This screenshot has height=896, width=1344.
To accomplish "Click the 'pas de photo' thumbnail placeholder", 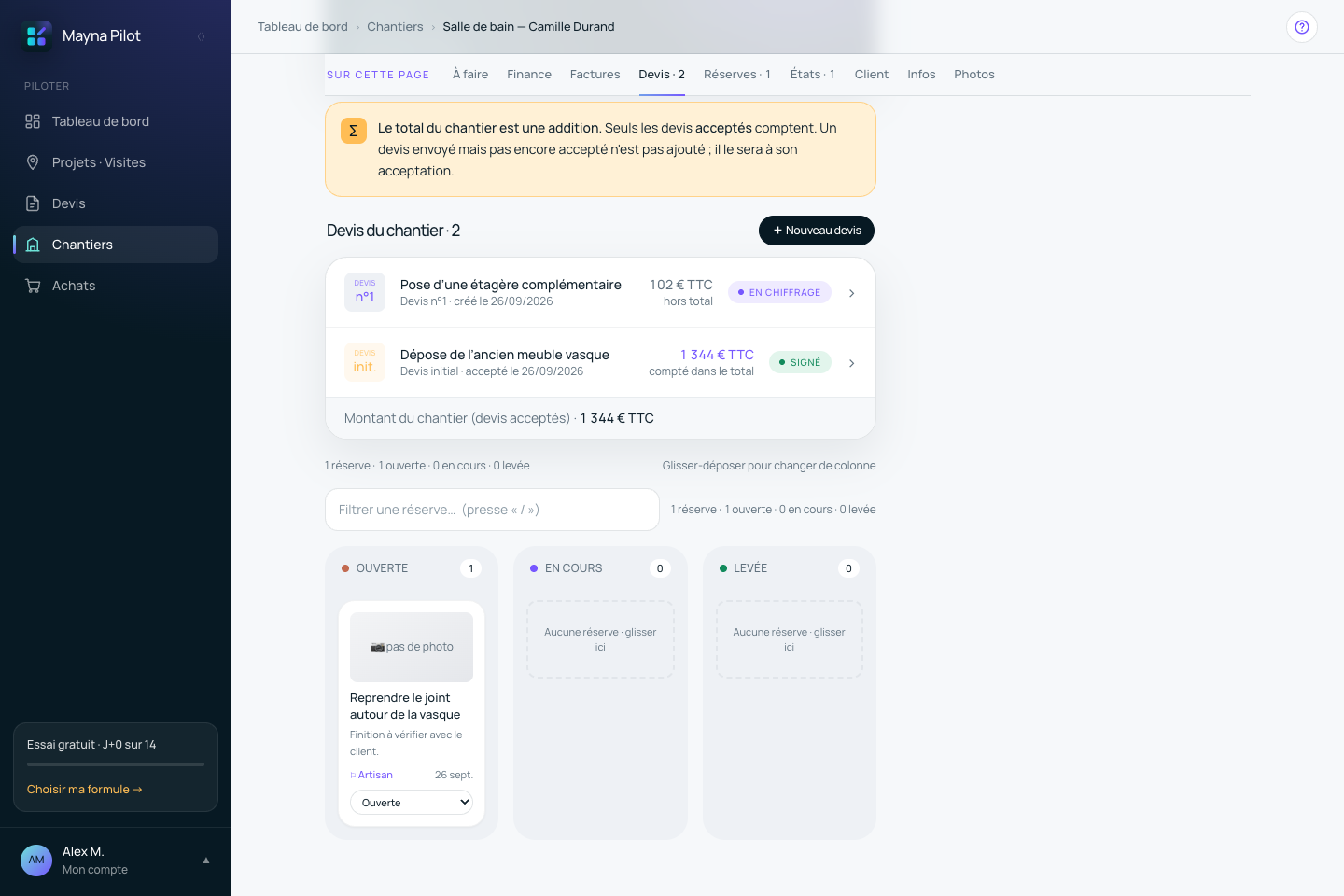I will click(412, 647).
